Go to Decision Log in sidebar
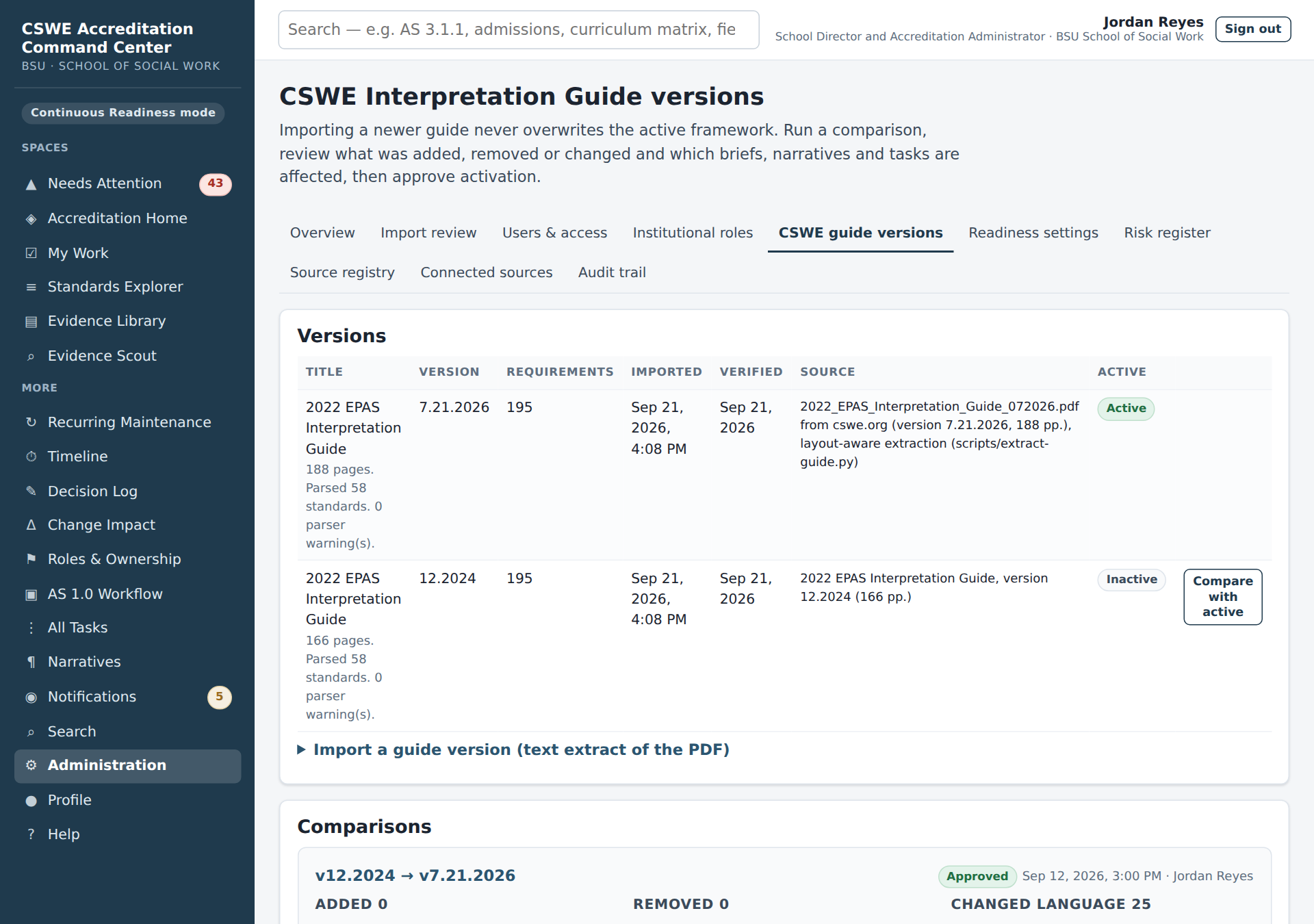The image size is (1314, 924). click(127, 491)
